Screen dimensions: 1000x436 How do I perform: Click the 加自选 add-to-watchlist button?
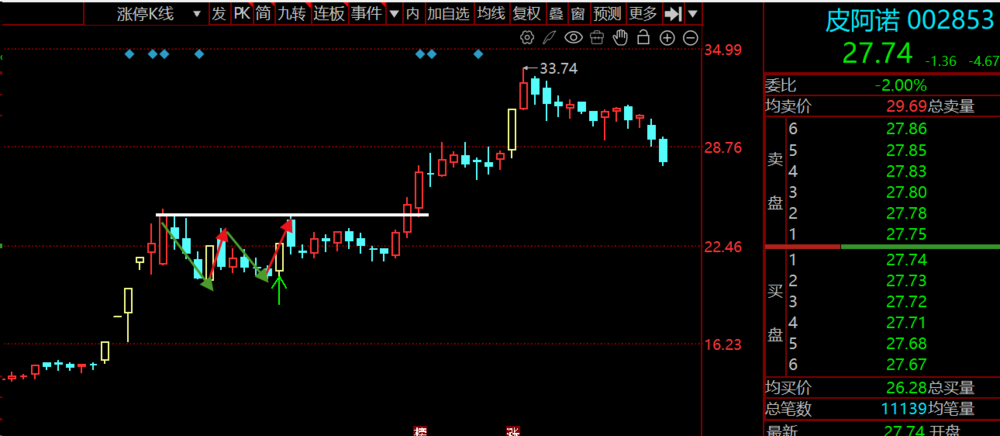coord(448,14)
